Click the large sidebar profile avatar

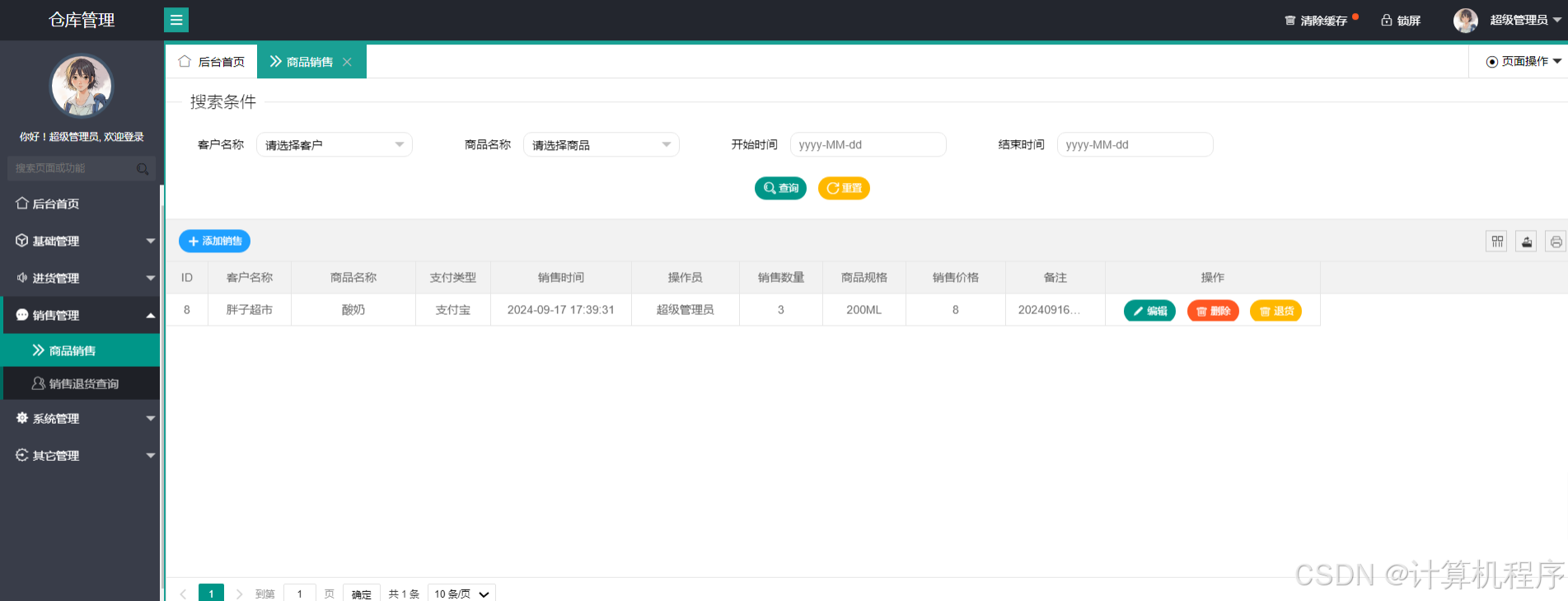pyautogui.click(x=81, y=86)
